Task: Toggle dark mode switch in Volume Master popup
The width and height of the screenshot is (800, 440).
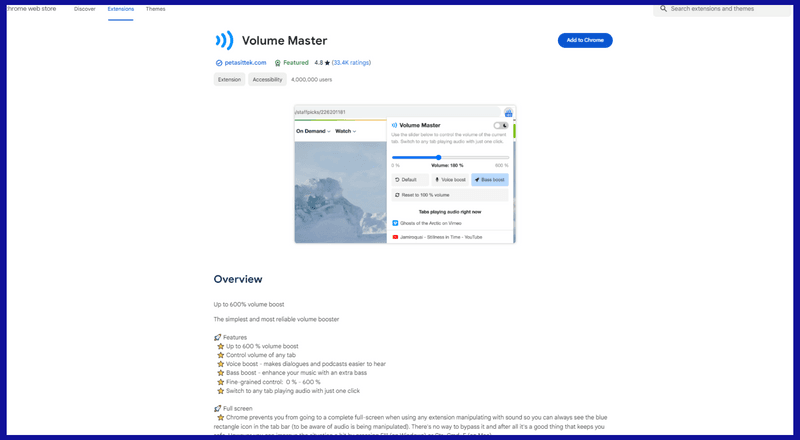Action: pyautogui.click(x=500, y=125)
